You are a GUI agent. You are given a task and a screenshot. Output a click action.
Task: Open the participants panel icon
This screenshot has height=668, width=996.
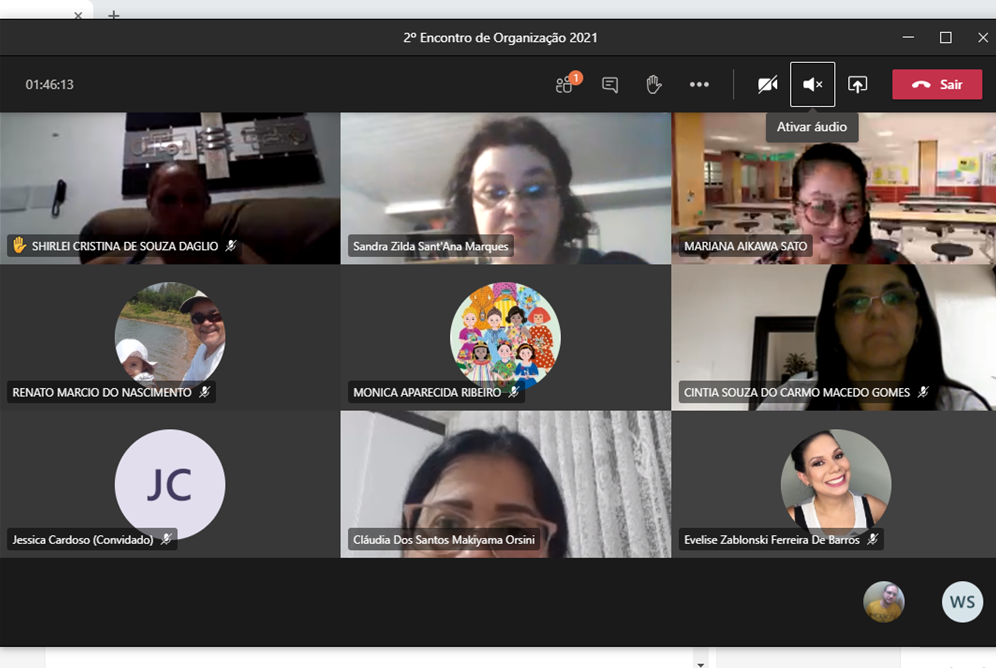click(x=567, y=83)
